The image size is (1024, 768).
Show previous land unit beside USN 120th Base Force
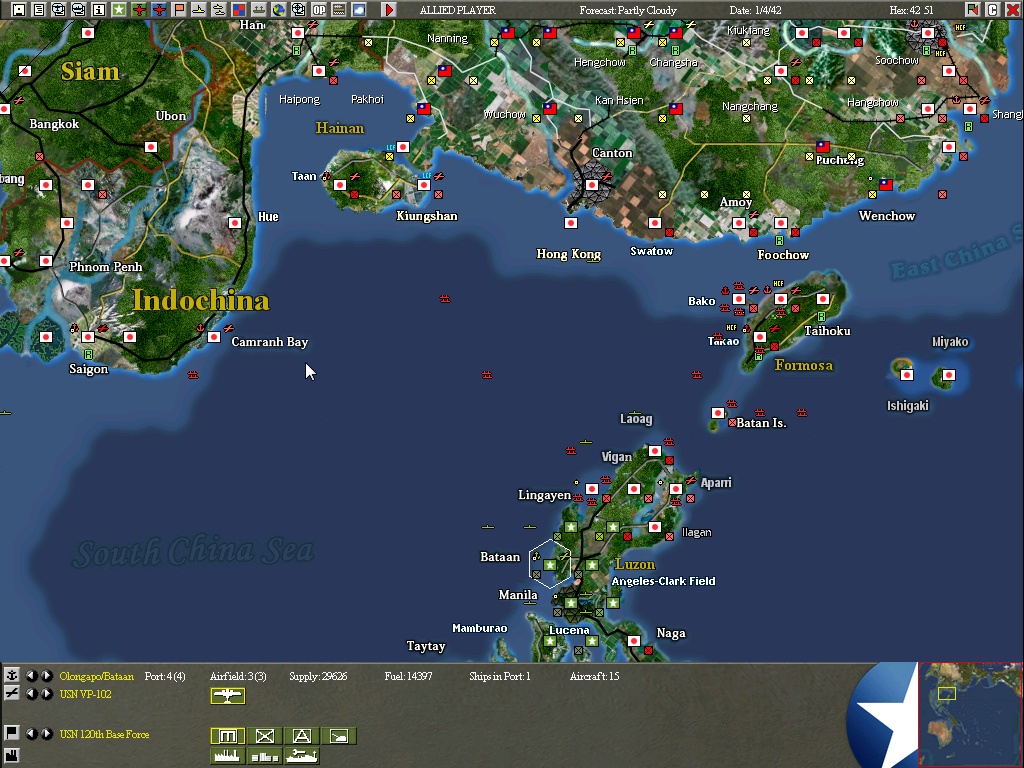point(31,733)
